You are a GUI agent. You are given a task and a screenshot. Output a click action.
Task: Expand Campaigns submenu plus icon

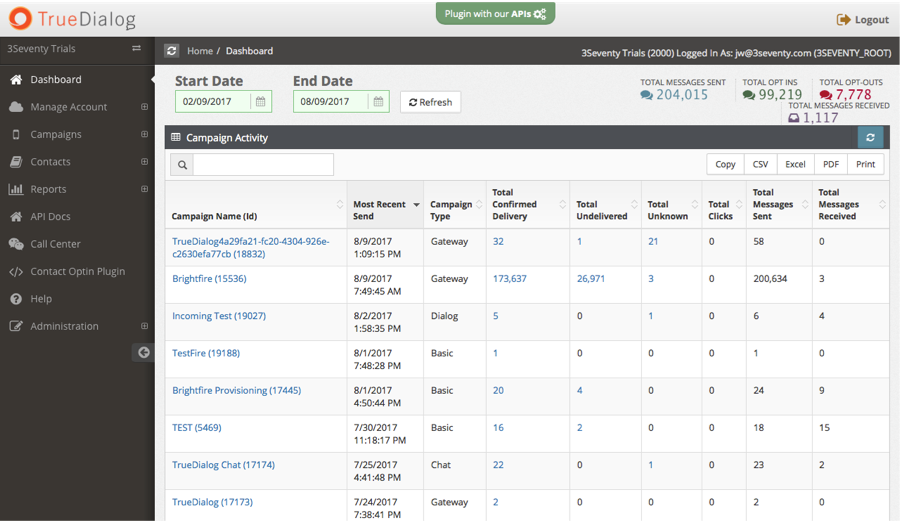tap(144, 134)
